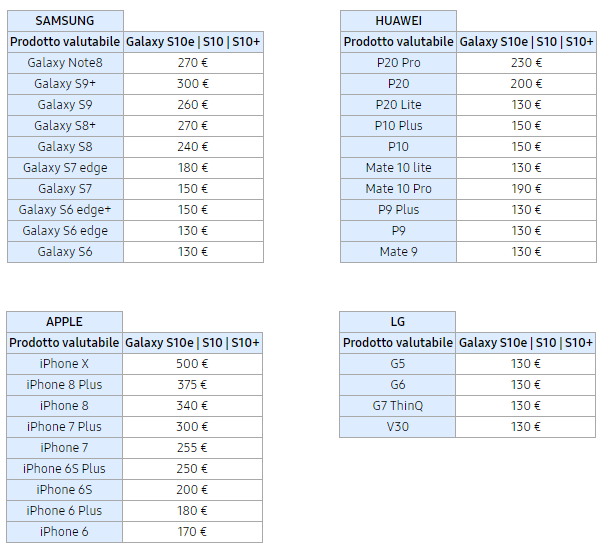The height and width of the screenshot is (547, 602).
Task: Click the SAMSUNG table title cell
Action: click(x=65, y=20)
